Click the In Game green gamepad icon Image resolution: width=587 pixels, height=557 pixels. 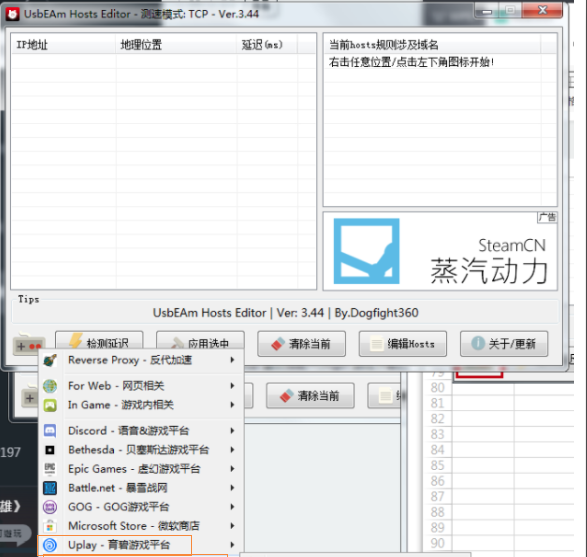tap(50, 405)
